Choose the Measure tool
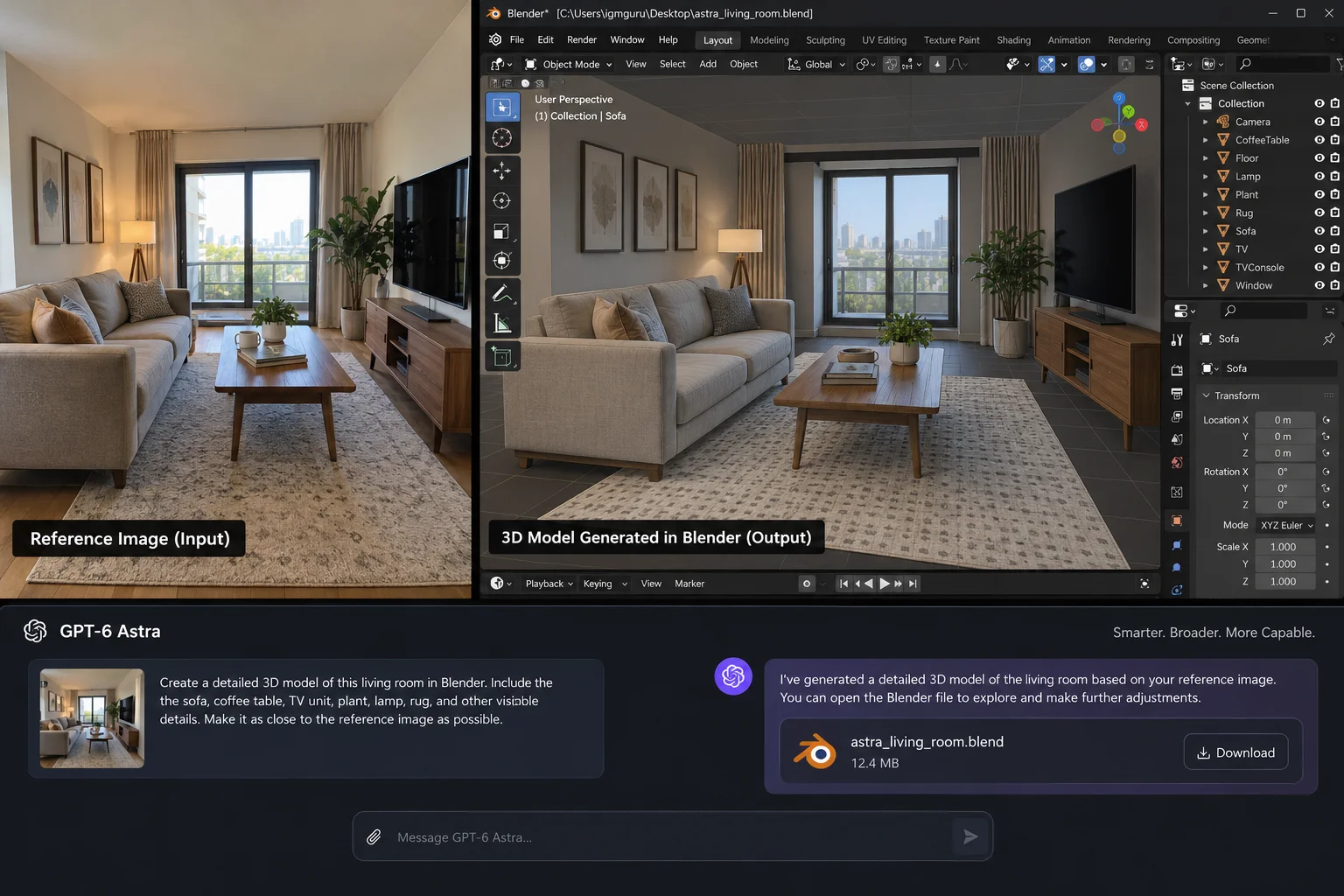The height and width of the screenshot is (896, 1344). pos(502,325)
